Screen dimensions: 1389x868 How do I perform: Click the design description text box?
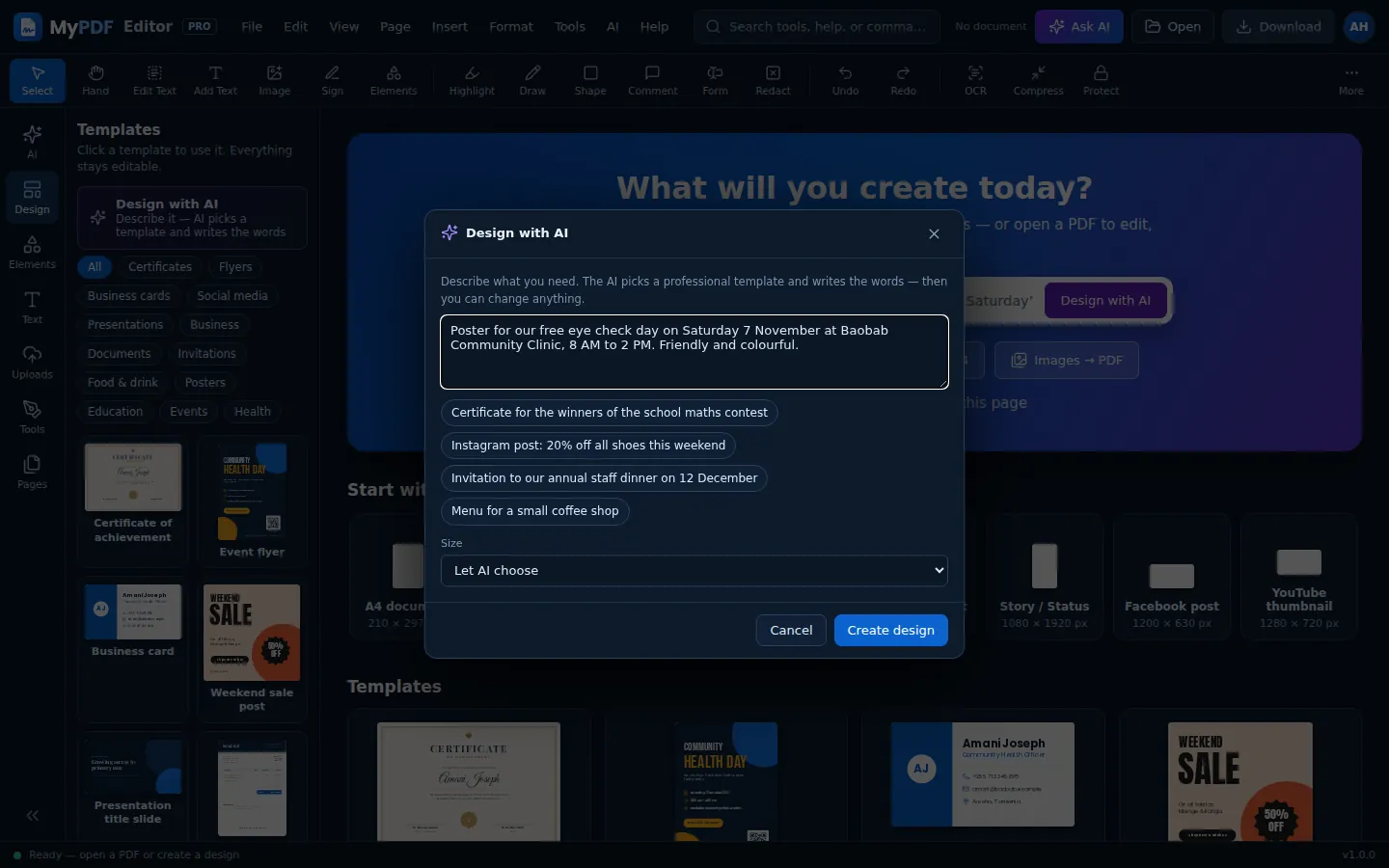click(694, 352)
